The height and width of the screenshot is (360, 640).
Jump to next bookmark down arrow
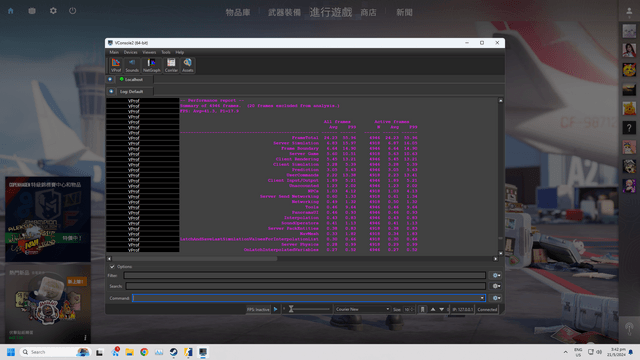point(442,309)
